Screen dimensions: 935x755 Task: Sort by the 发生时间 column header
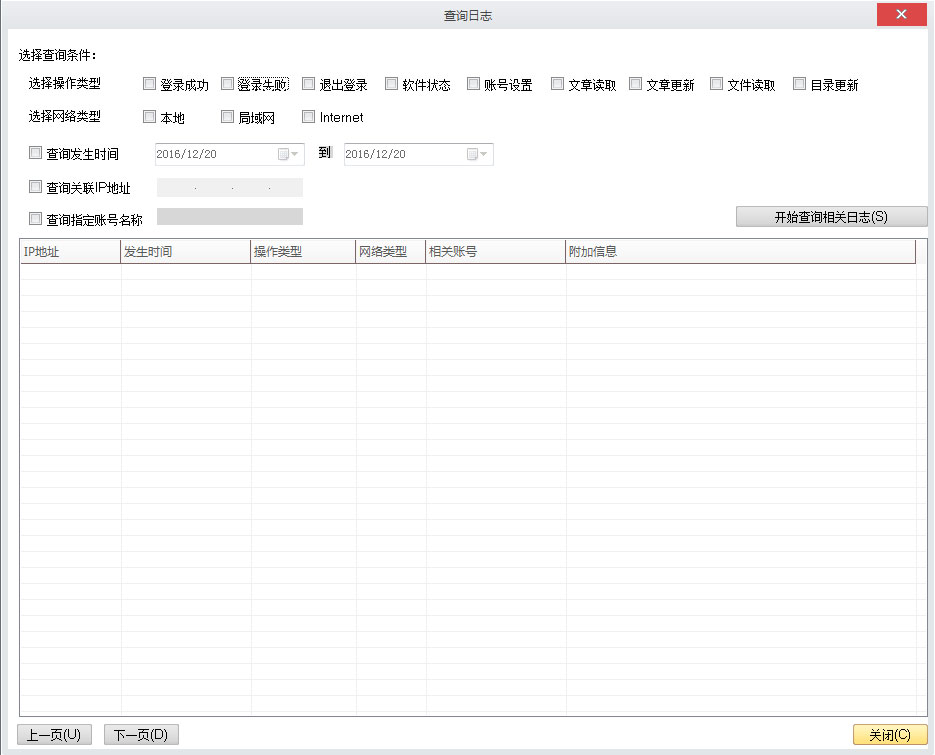pos(185,252)
